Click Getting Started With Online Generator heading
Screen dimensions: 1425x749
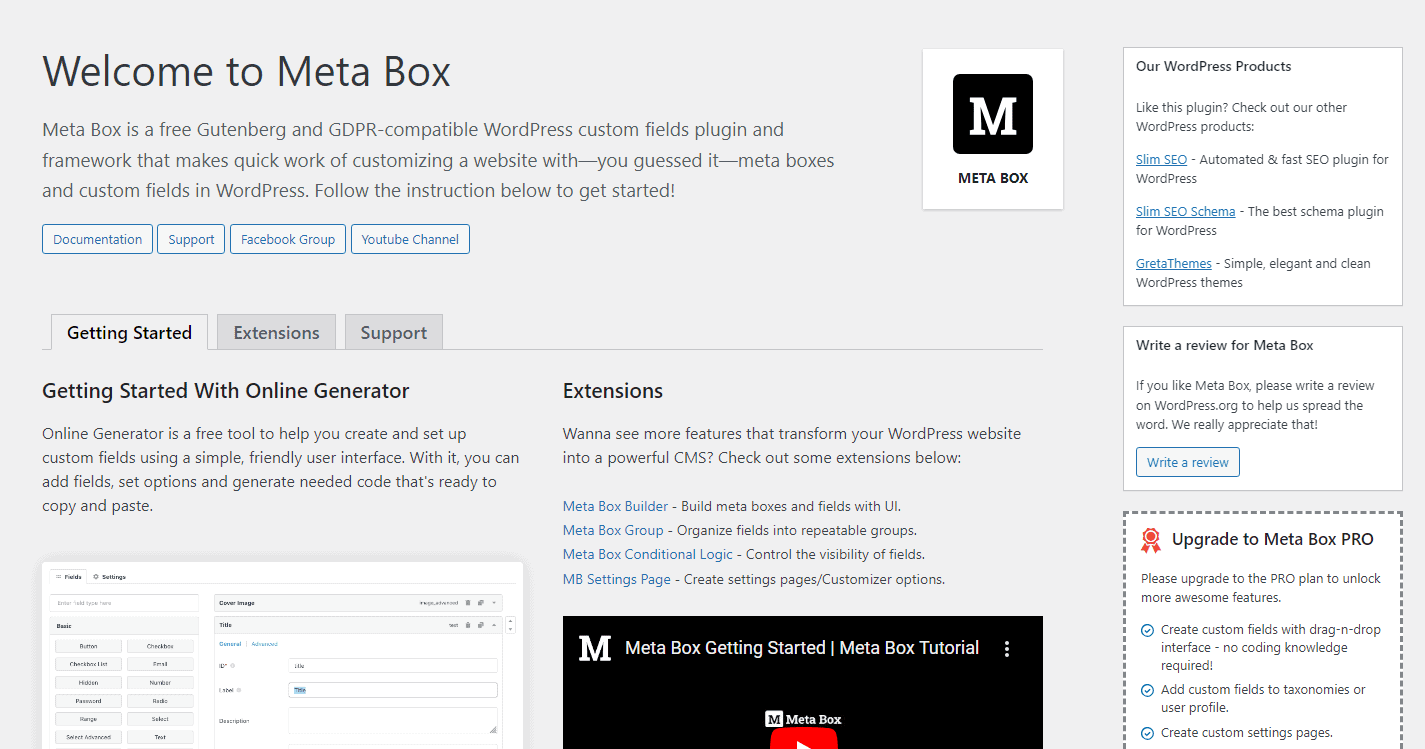click(226, 391)
